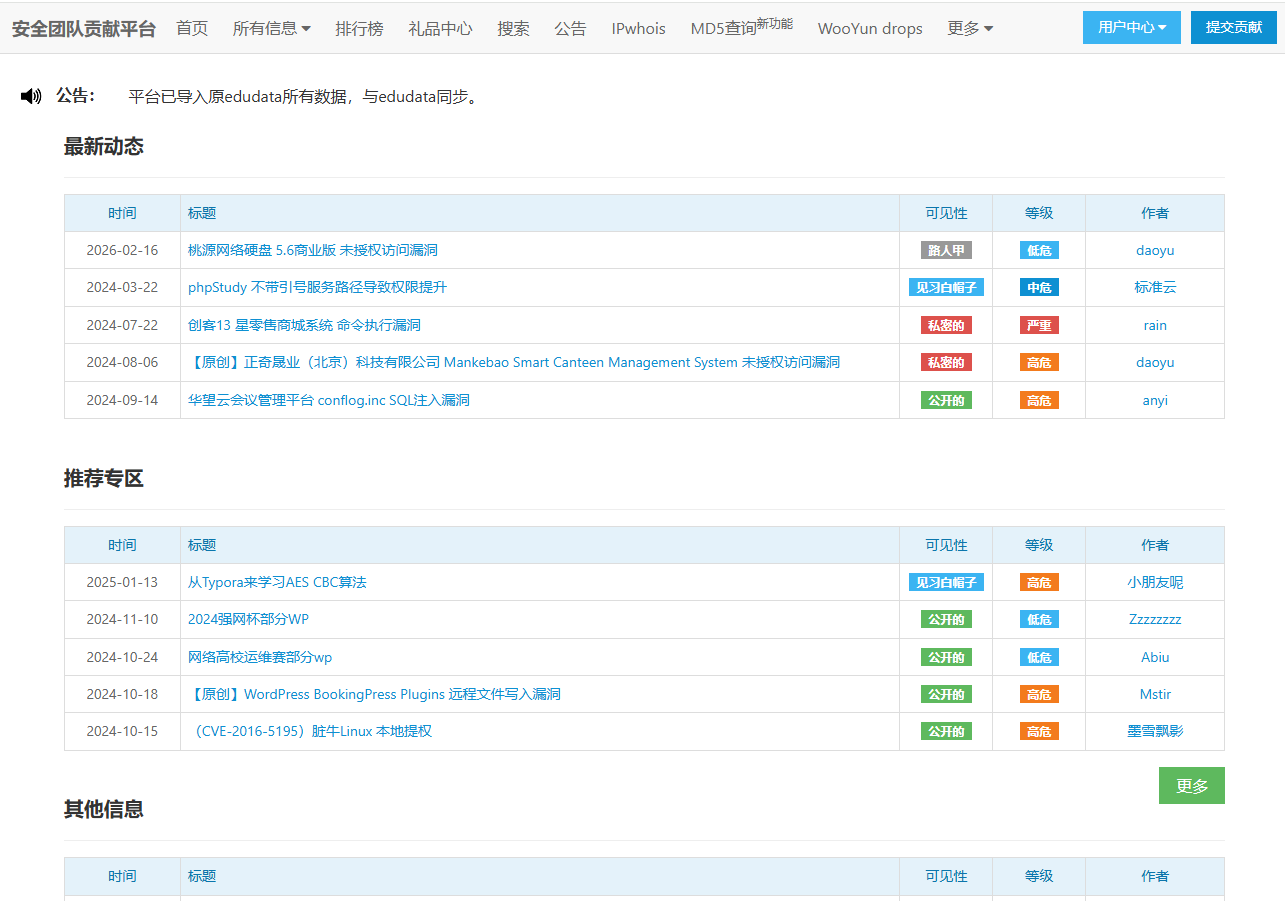Open the 桃源网络硬盘 5.6商业版 vulnerability post
This screenshot has width=1285, height=905.
coord(312,250)
